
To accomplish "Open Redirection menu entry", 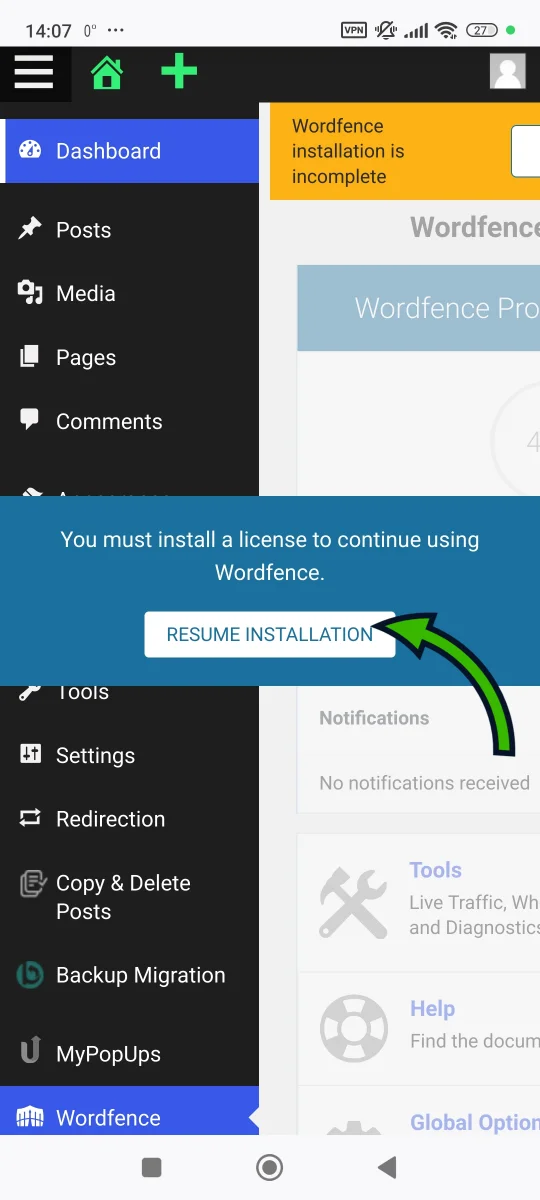I will click(x=130, y=819).
